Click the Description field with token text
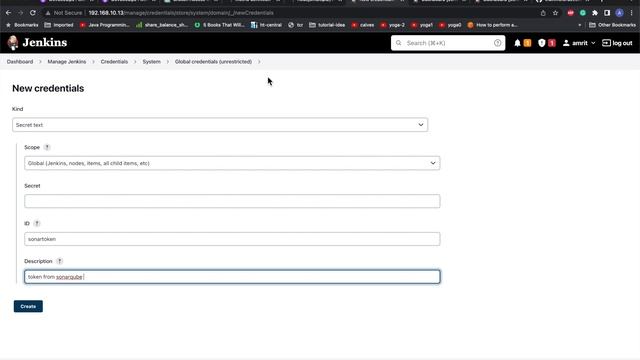 (x=232, y=277)
